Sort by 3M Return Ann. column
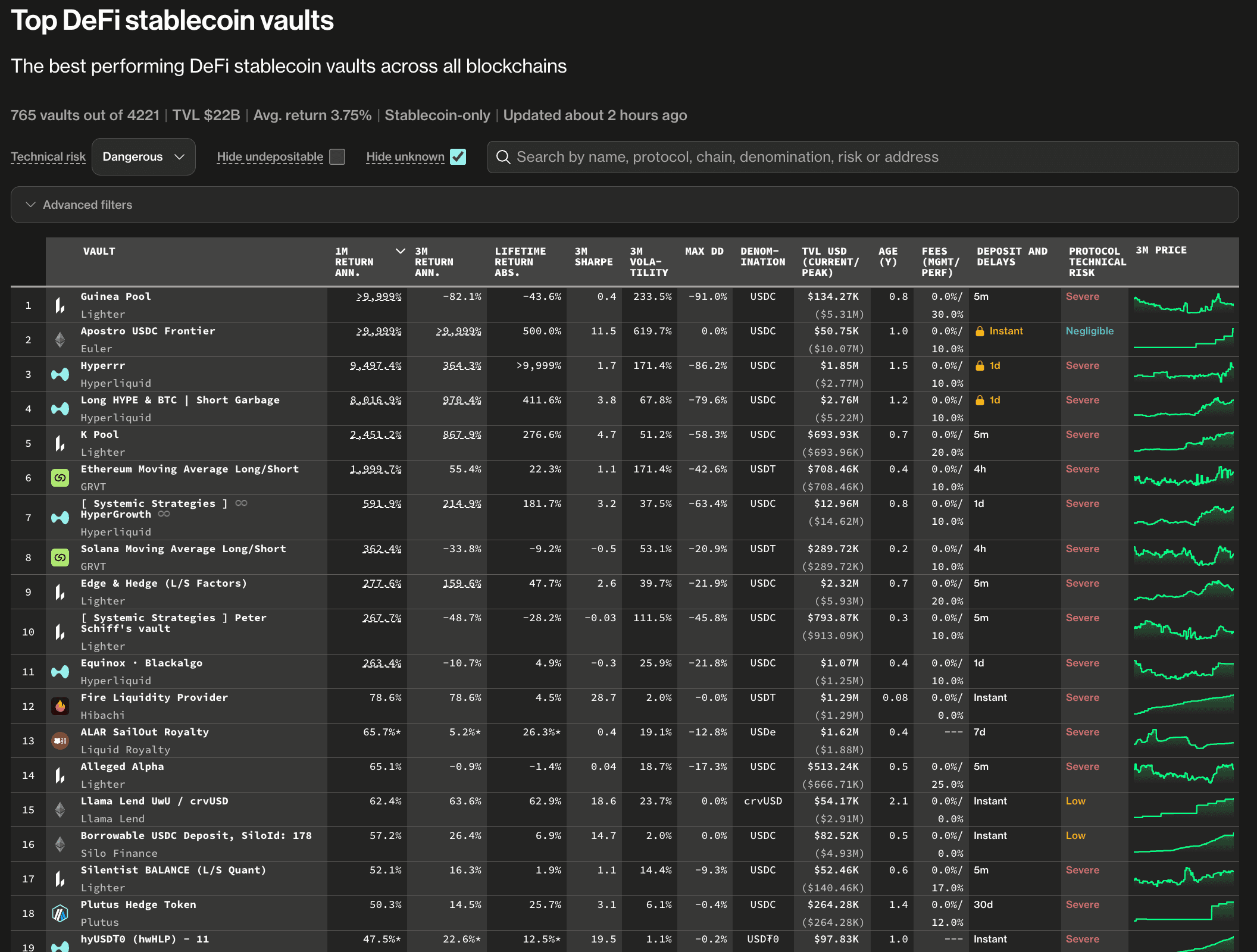Screen dimensions: 1257x952 tap(434, 262)
